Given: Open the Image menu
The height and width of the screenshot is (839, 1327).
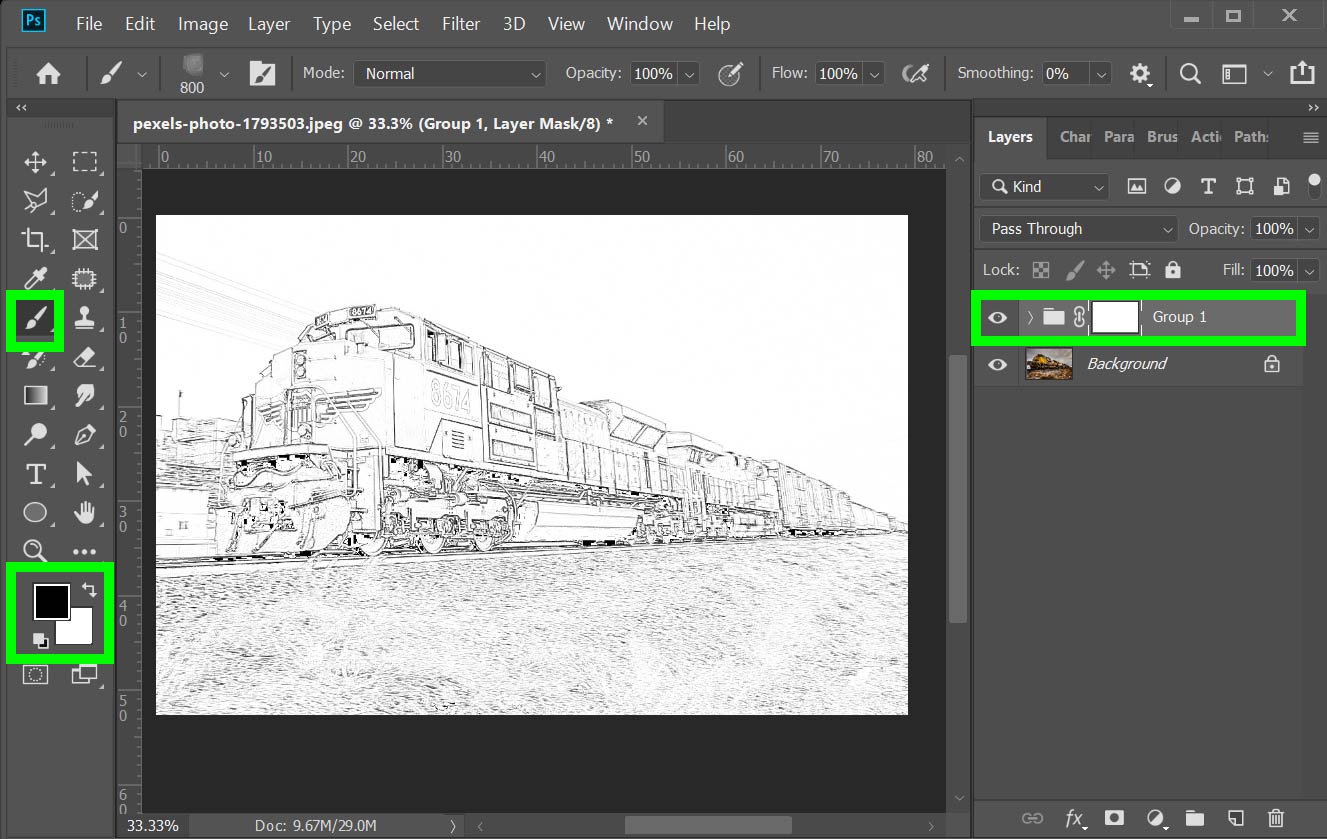Looking at the screenshot, I should [x=203, y=23].
